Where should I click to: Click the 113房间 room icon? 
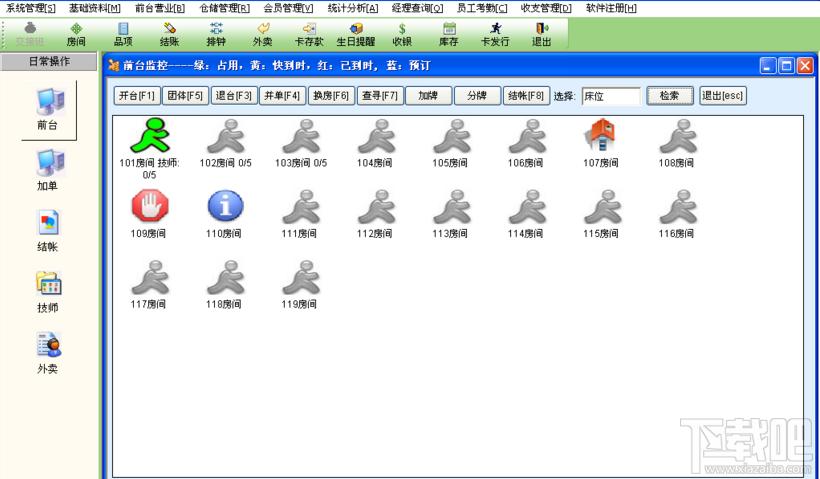pyautogui.click(x=451, y=207)
